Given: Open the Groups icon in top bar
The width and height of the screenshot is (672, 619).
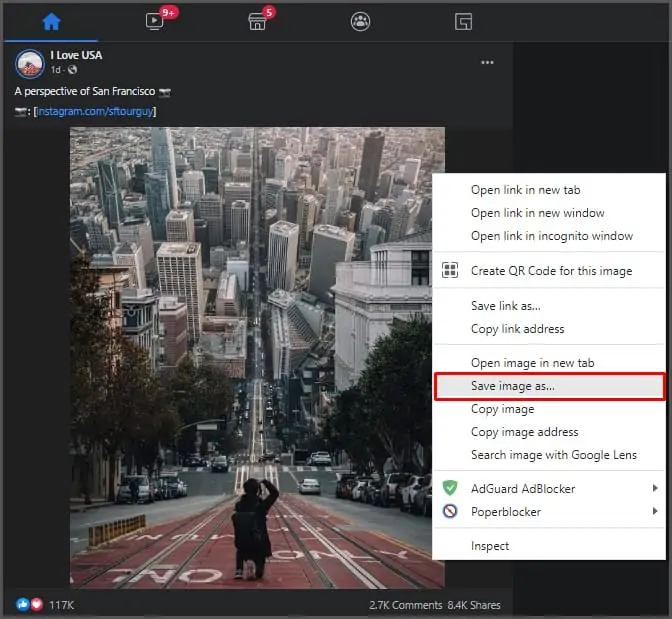Looking at the screenshot, I should [360, 21].
